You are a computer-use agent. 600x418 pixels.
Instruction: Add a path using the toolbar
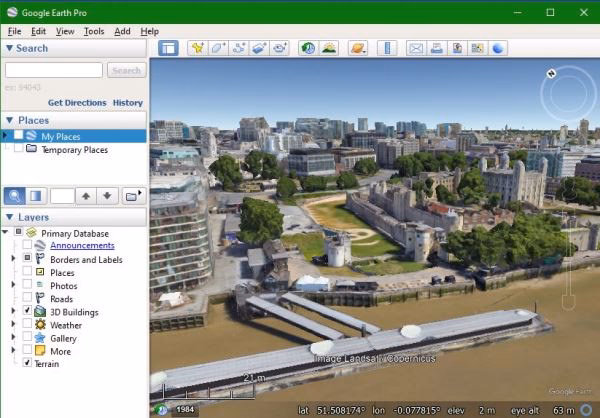pos(239,48)
